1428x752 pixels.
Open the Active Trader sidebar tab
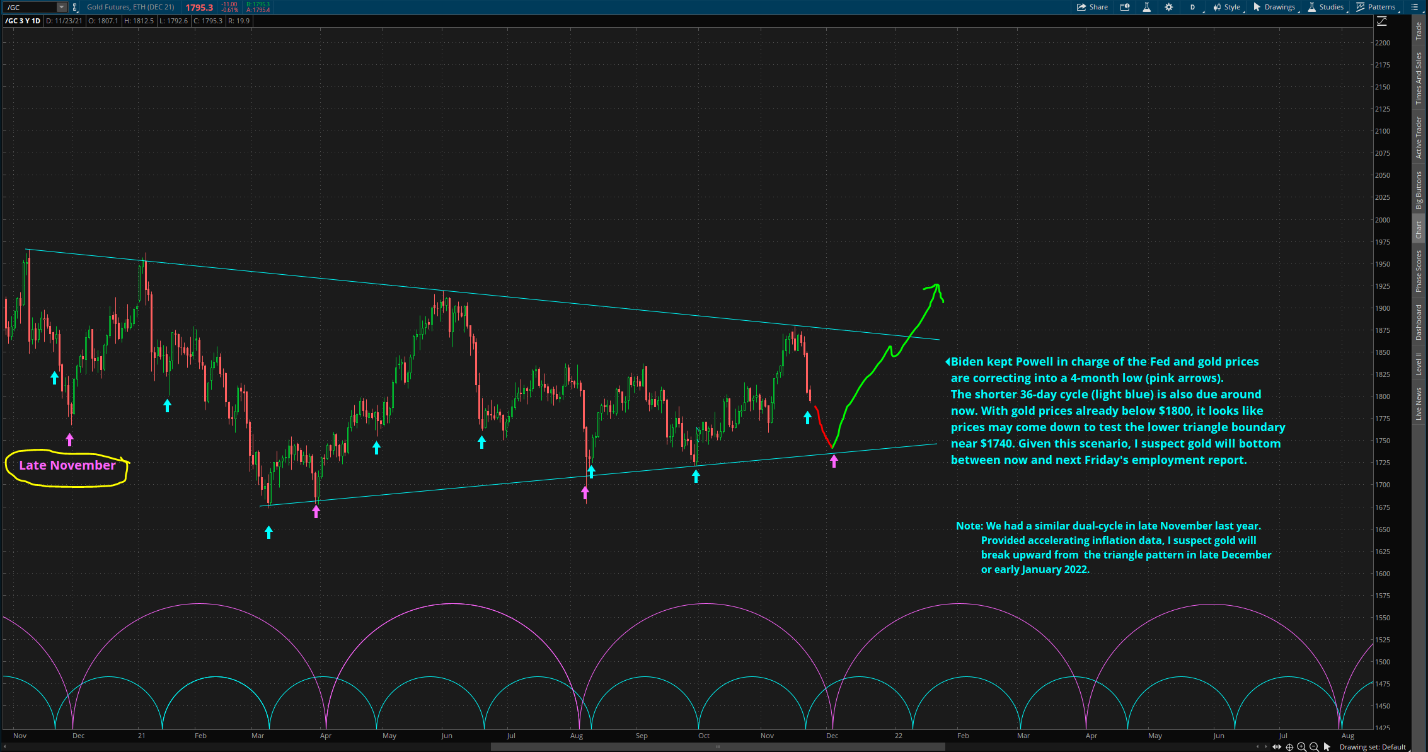coord(1419,138)
